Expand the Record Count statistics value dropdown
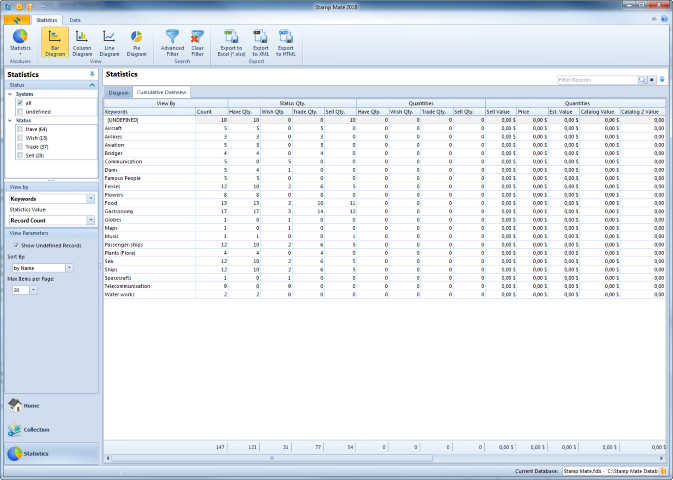 (x=91, y=220)
